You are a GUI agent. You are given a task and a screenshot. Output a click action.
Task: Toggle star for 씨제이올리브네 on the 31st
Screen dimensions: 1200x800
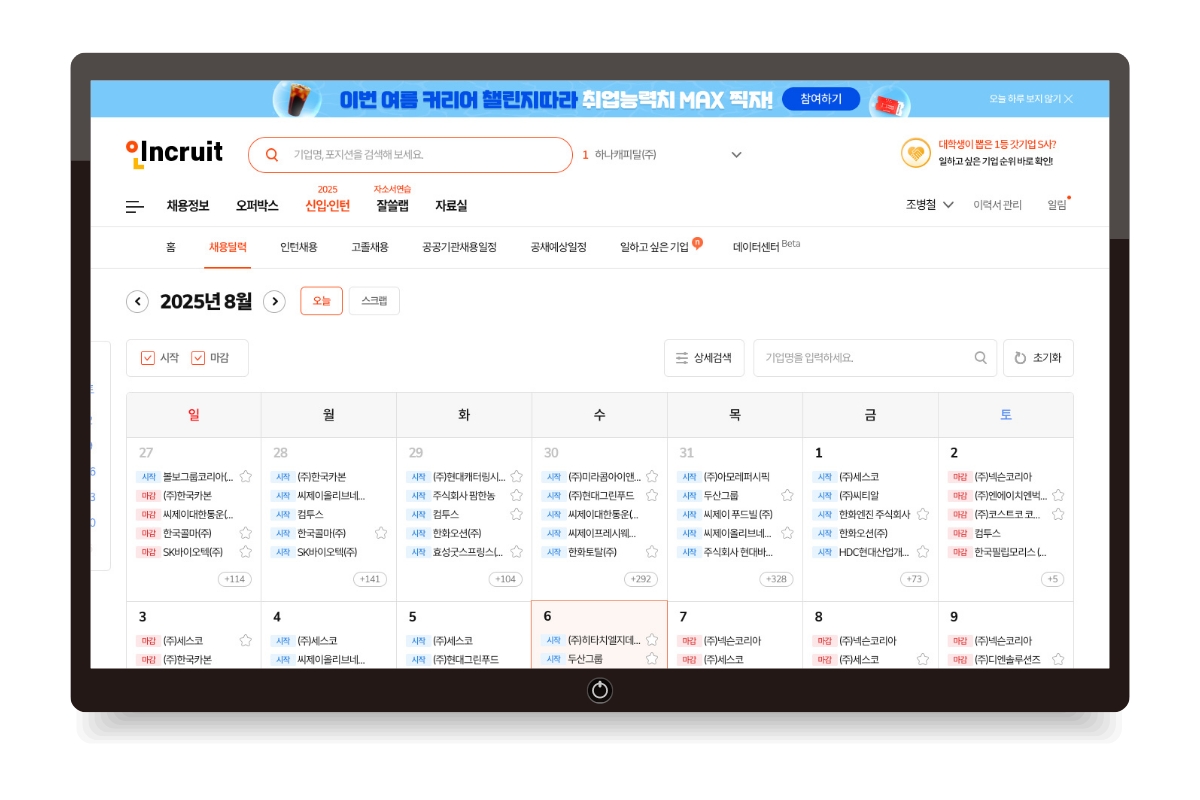pos(787,533)
